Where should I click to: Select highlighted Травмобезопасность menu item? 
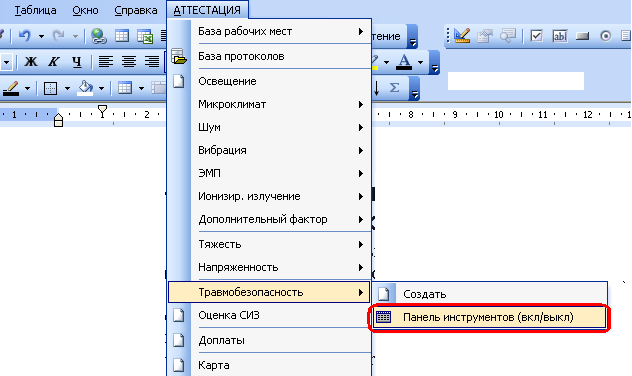(x=269, y=292)
